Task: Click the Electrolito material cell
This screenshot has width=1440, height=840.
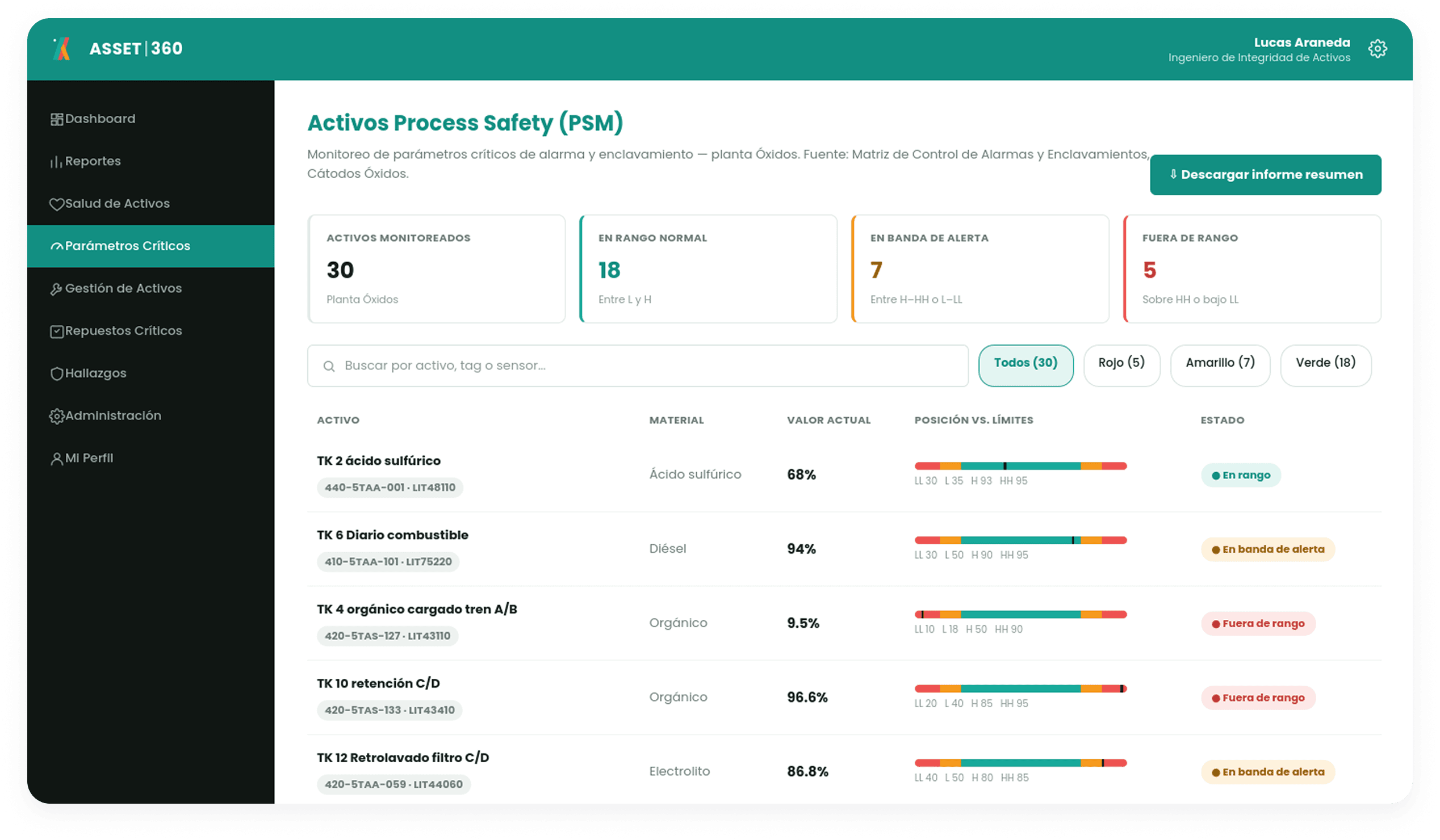Action: 680,771
